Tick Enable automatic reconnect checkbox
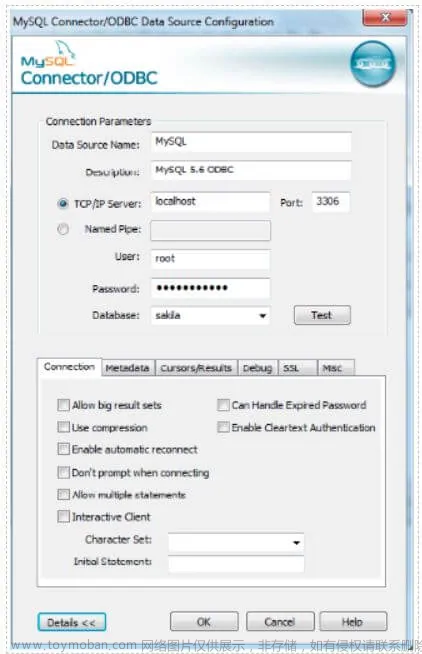This screenshot has height=654, width=422. [63, 449]
